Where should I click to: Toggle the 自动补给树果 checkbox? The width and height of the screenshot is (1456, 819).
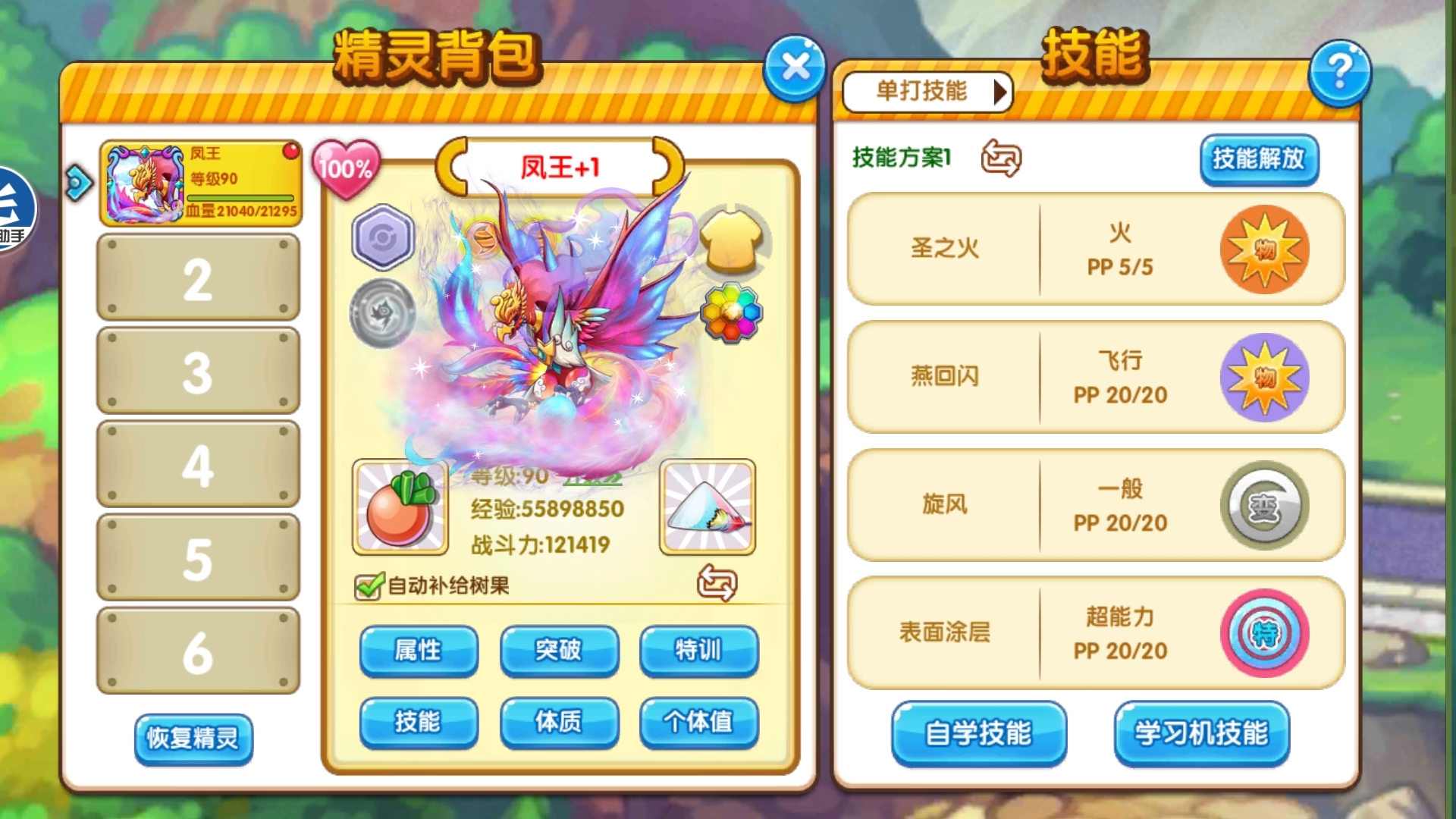coord(369,585)
